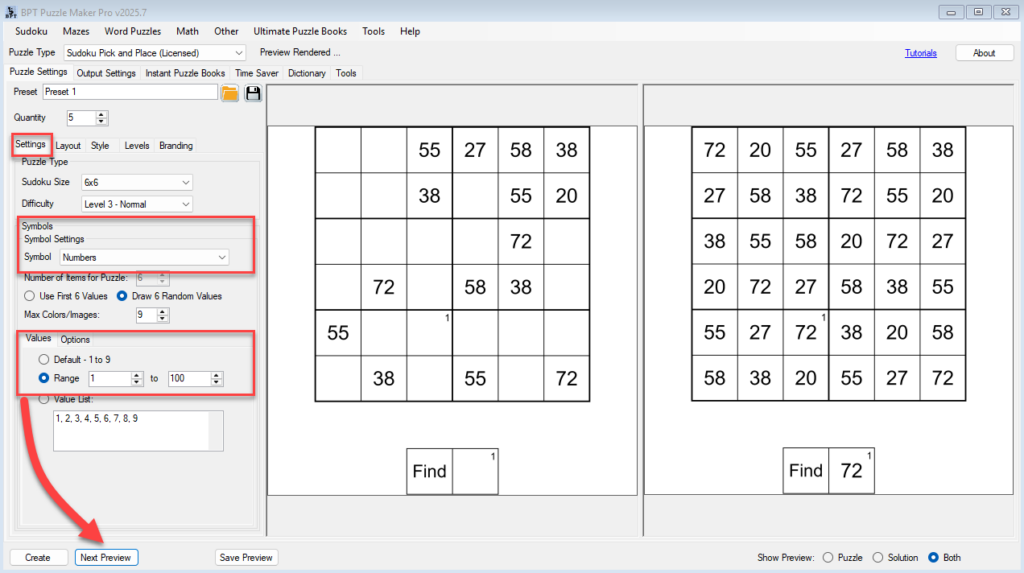Select the Use First 6 Values option

click(x=29, y=296)
